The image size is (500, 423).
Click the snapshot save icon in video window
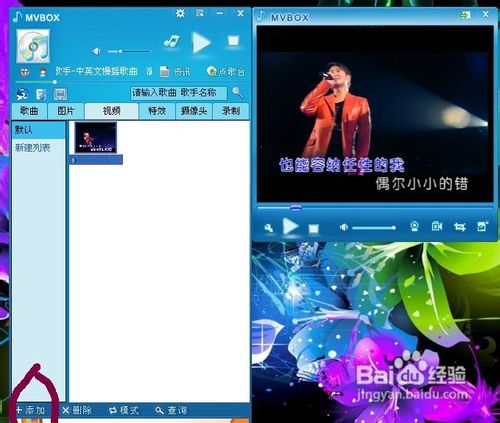click(x=482, y=226)
